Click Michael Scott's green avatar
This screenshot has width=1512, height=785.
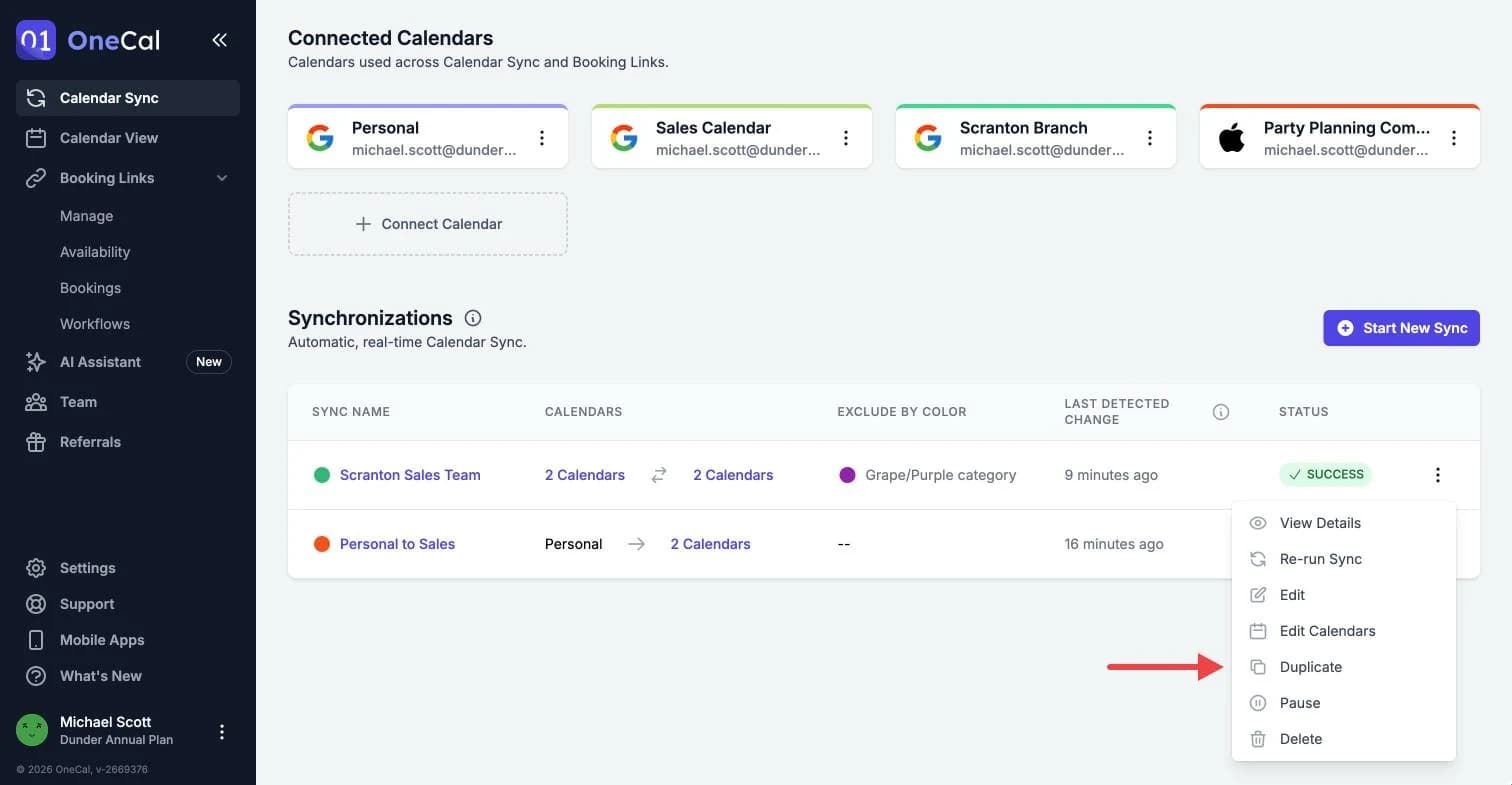tap(32, 731)
